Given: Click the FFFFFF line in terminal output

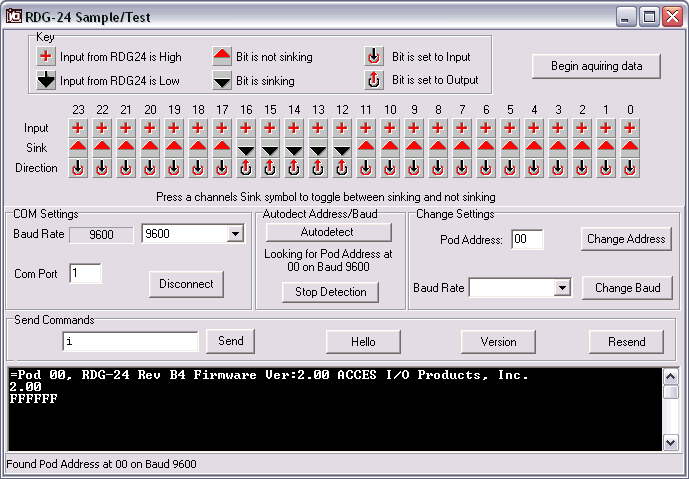Looking at the screenshot, I should pos(33,399).
